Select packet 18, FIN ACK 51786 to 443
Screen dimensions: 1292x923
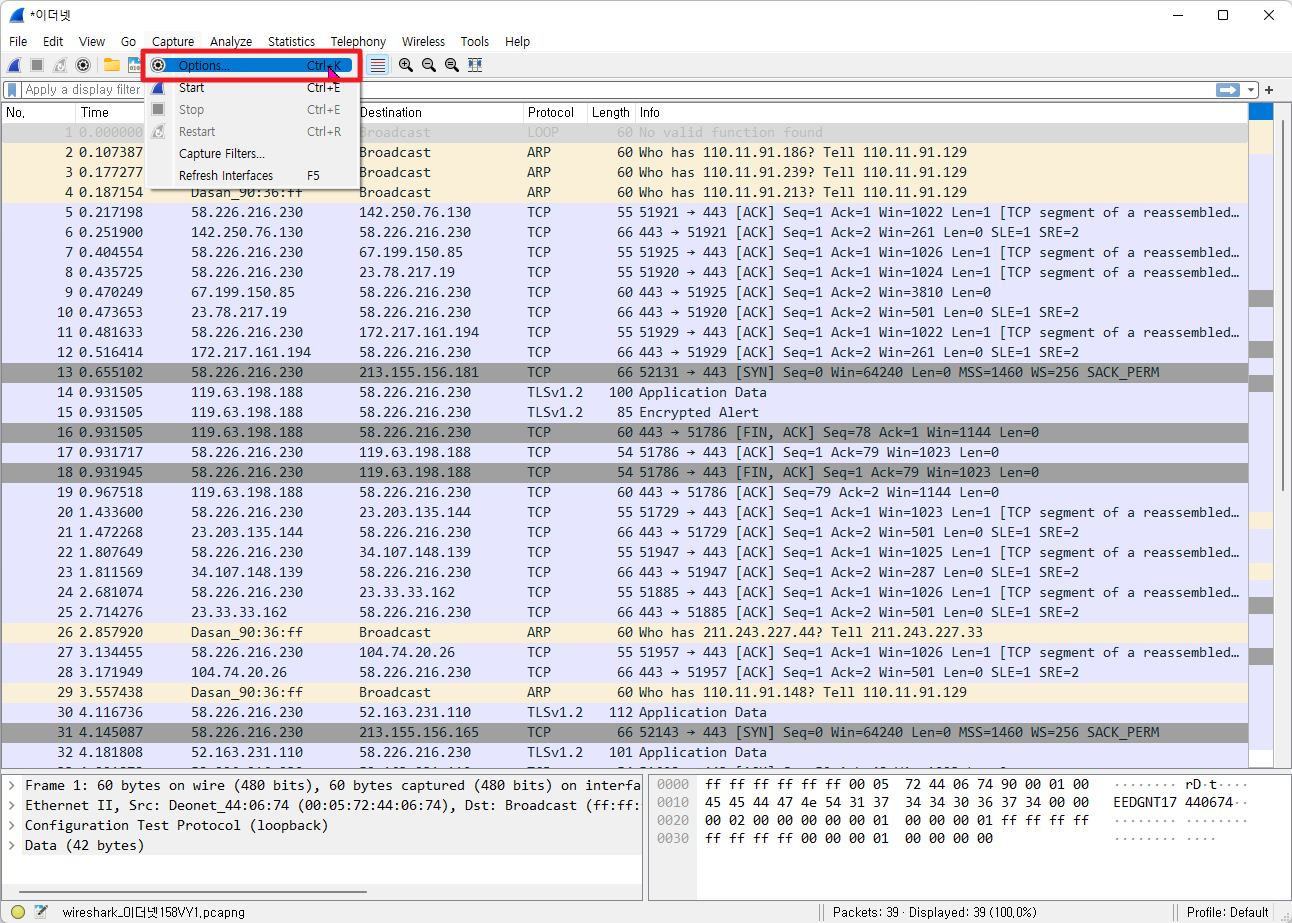(x=625, y=472)
